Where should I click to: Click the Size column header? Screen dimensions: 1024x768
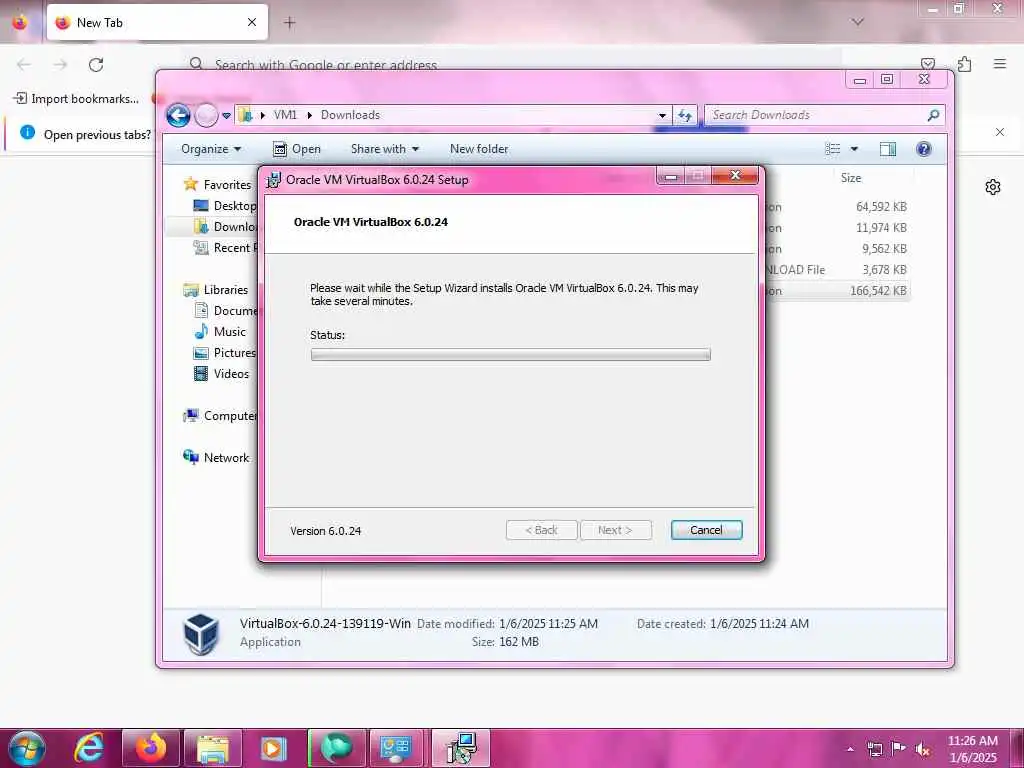point(850,178)
